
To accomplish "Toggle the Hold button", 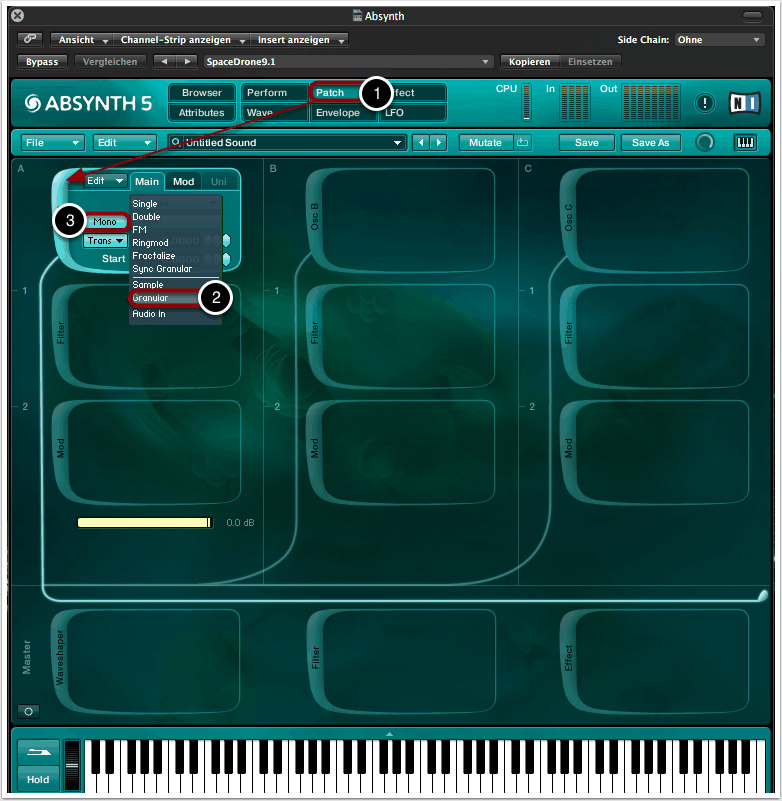I will pos(37,780).
